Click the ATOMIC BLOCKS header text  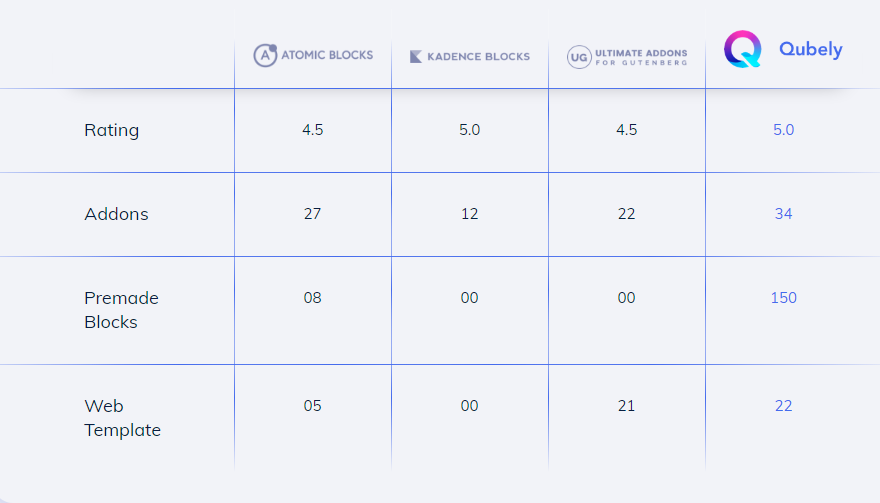pos(327,55)
